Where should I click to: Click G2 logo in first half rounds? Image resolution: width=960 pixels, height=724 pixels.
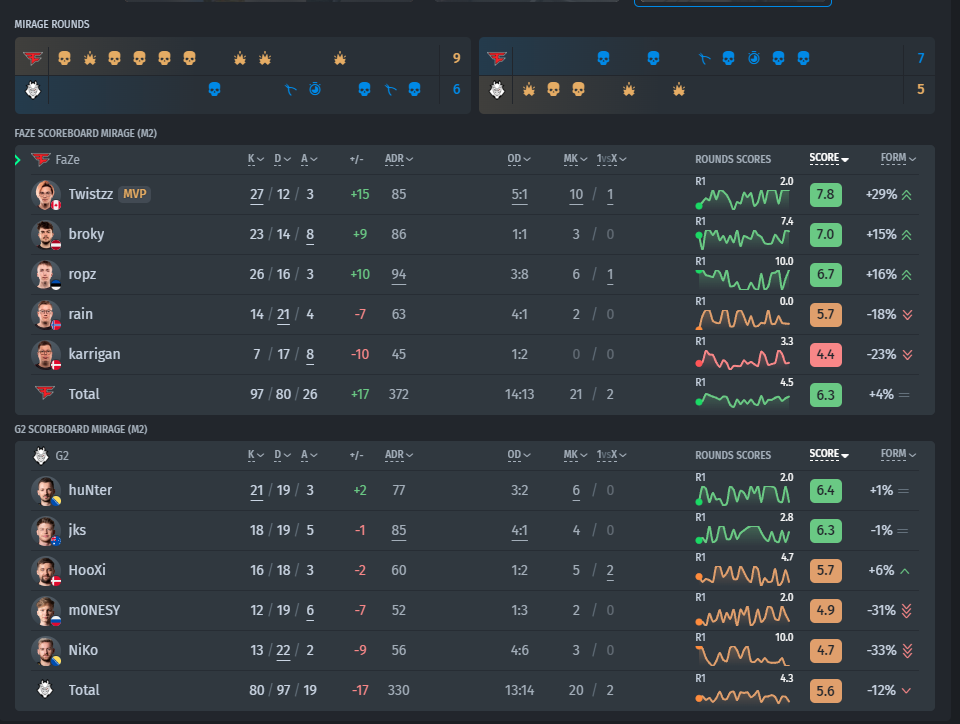[x=33, y=90]
